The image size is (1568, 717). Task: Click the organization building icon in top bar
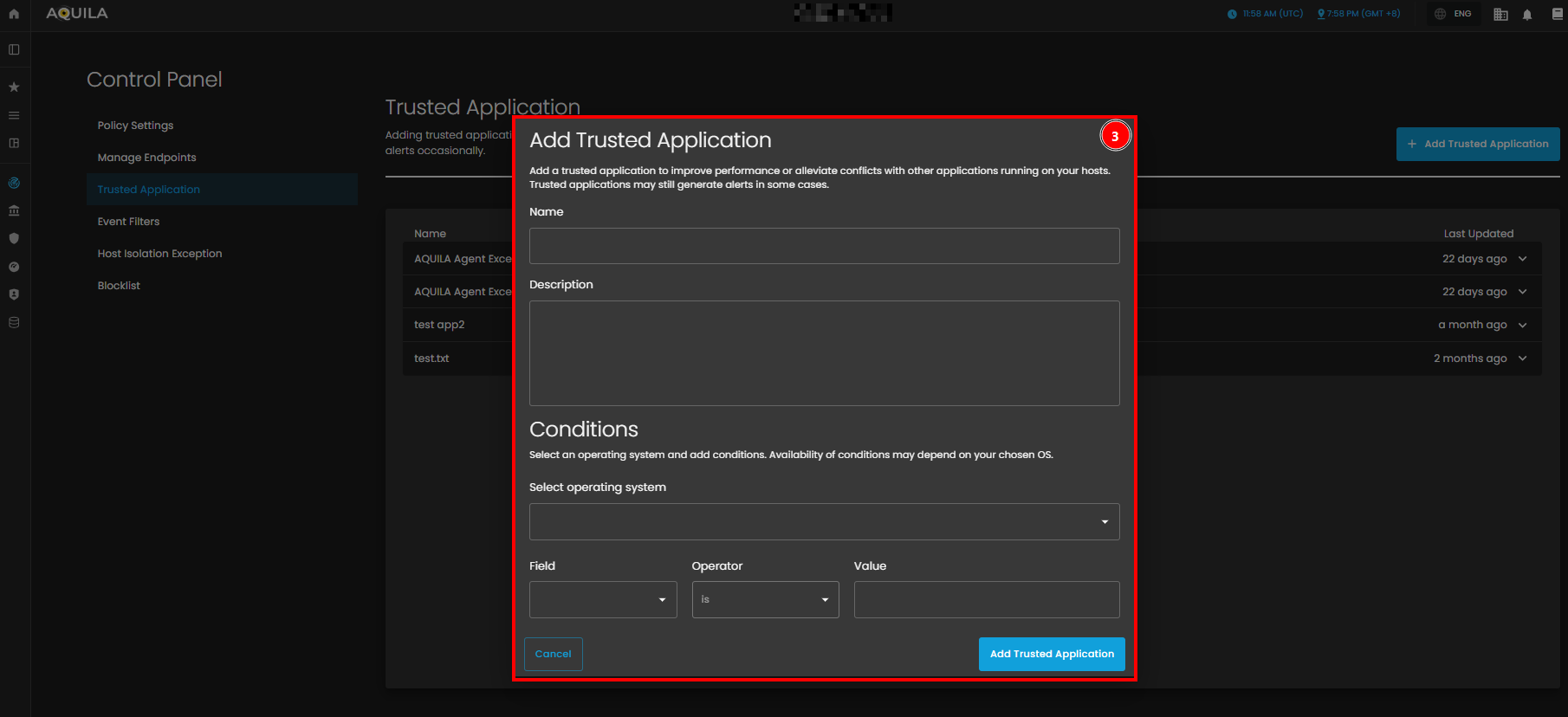point(1501,15)
